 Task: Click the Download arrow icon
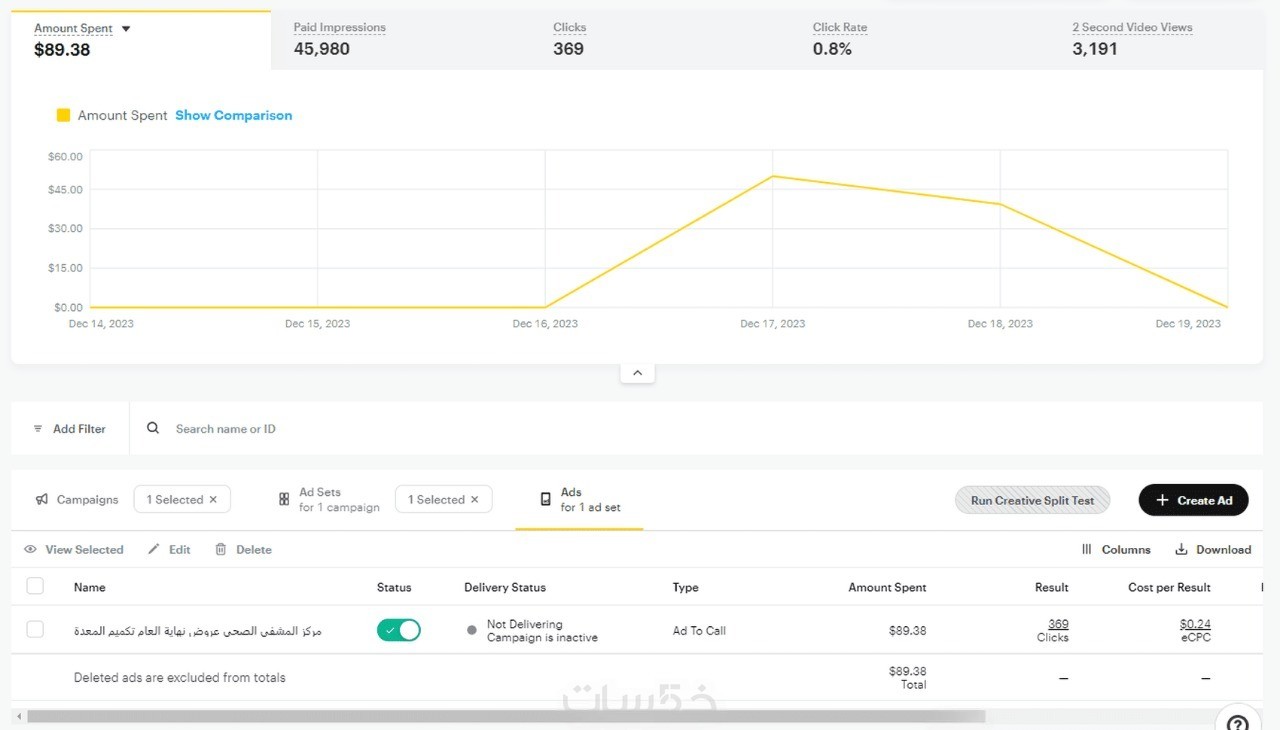(x=1181, y=549)
